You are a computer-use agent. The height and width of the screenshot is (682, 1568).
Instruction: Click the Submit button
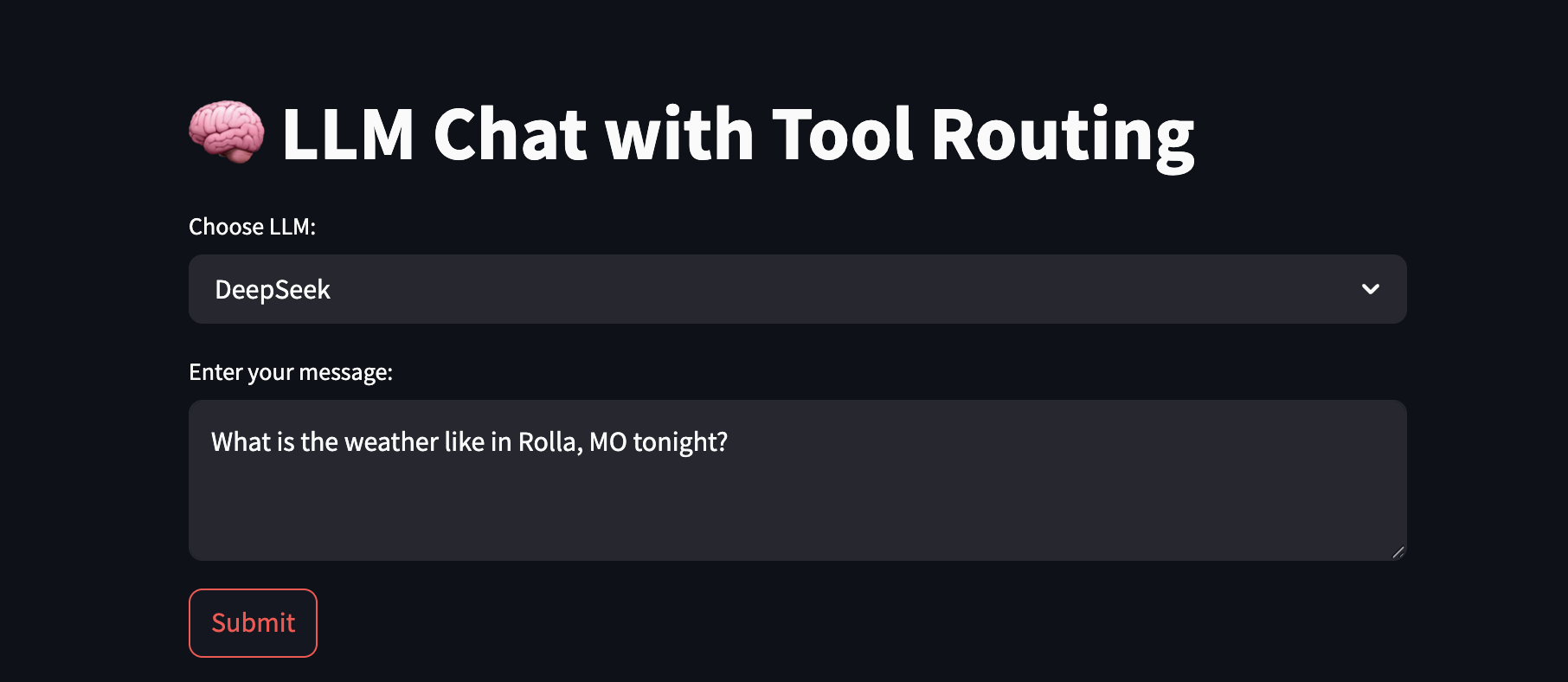pos(253,623)
